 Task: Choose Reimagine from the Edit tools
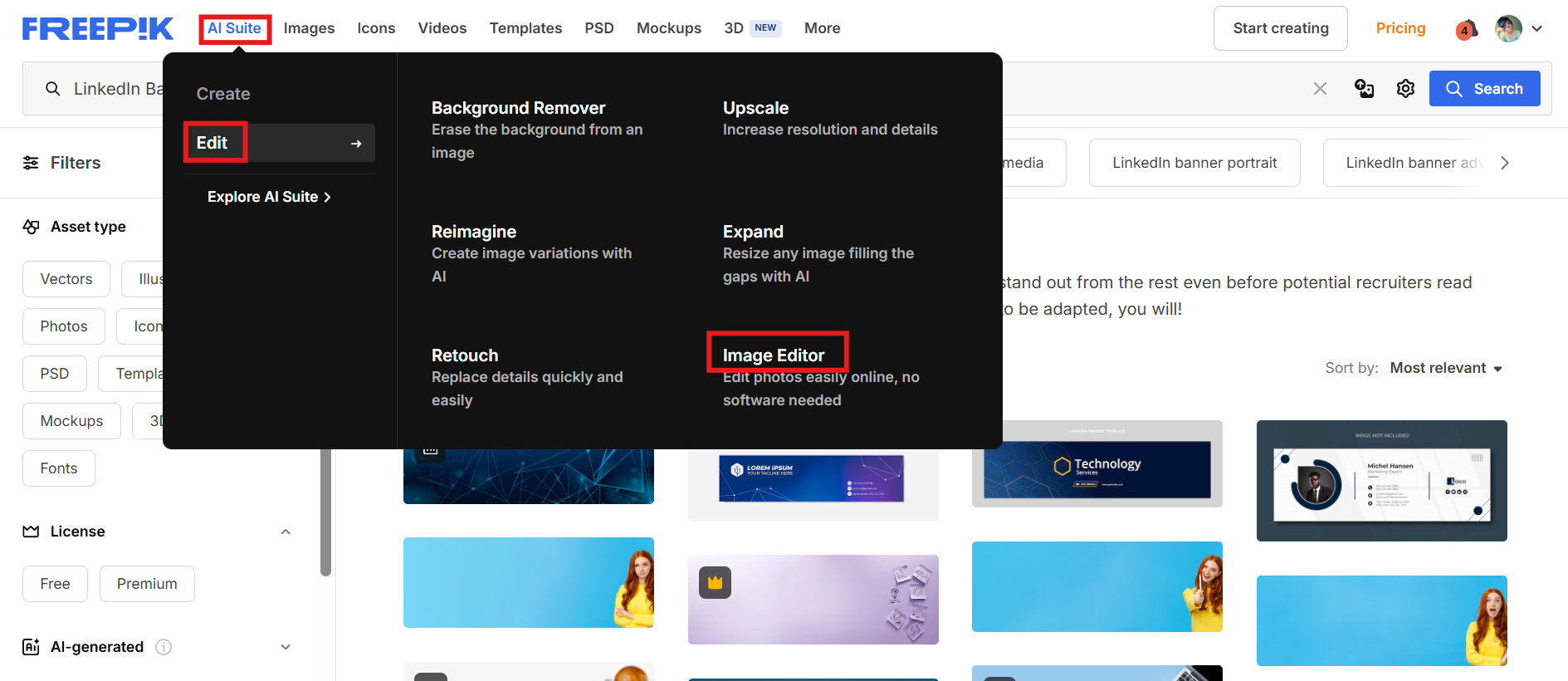474,232
